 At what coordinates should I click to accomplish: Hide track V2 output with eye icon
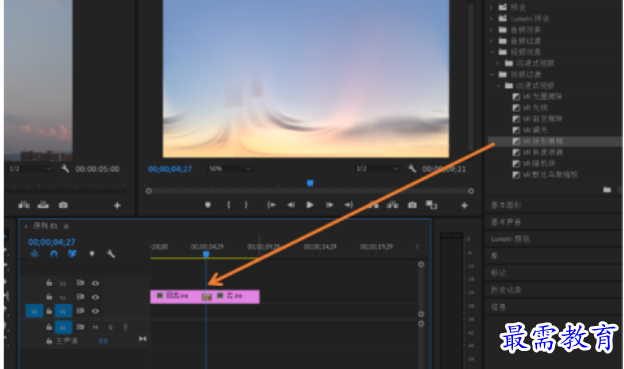[95, 297]
